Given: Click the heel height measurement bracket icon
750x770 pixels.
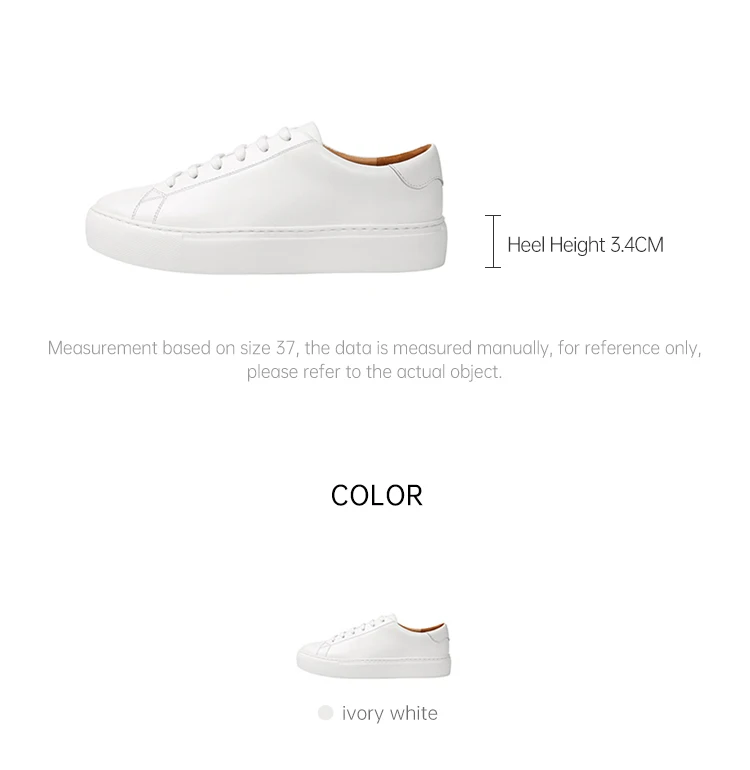Looking at the screenshot, I should click(x=493, y=241).
